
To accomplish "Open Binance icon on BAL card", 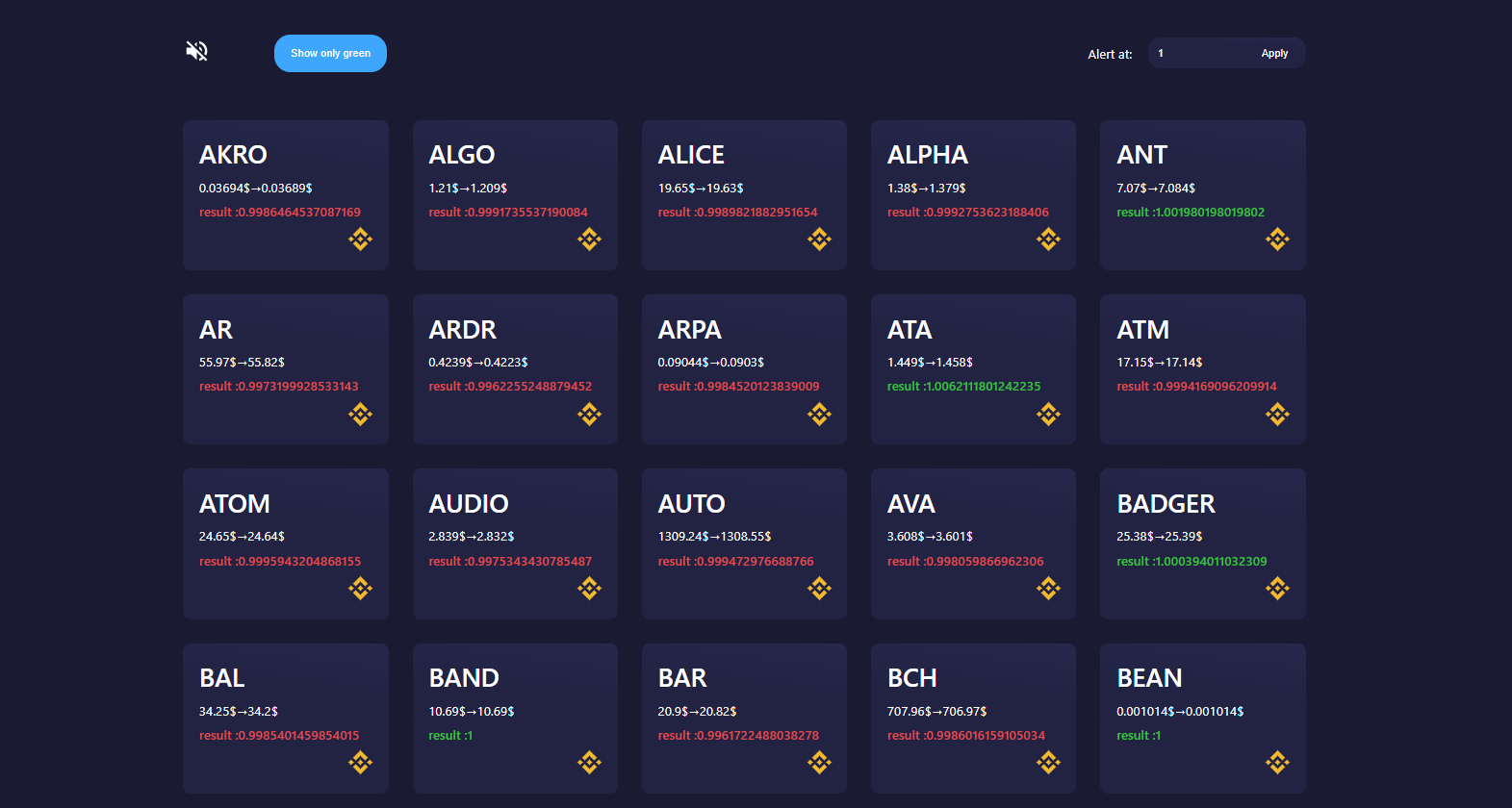I will click(x=360, y=763).
